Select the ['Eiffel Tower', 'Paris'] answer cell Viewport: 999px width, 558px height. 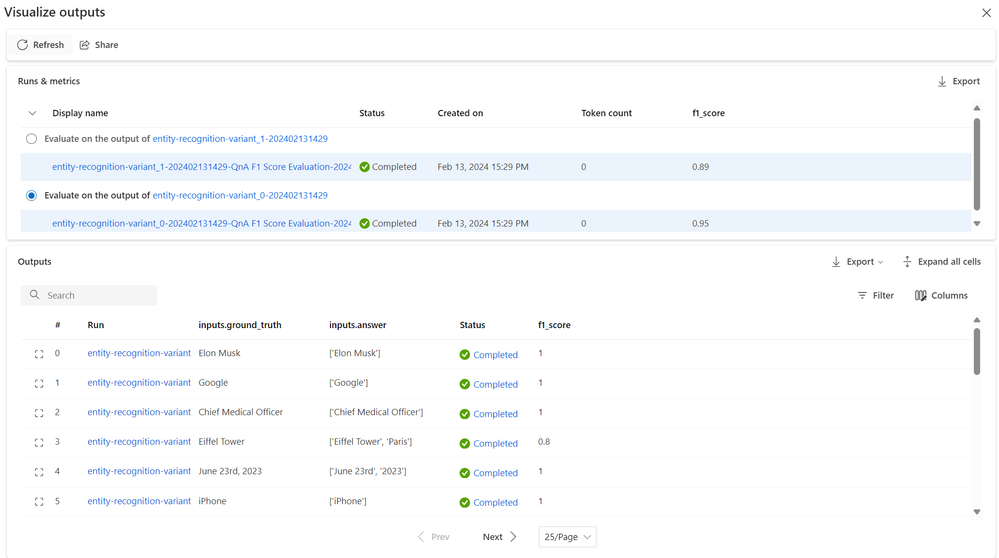click(370, 441)
